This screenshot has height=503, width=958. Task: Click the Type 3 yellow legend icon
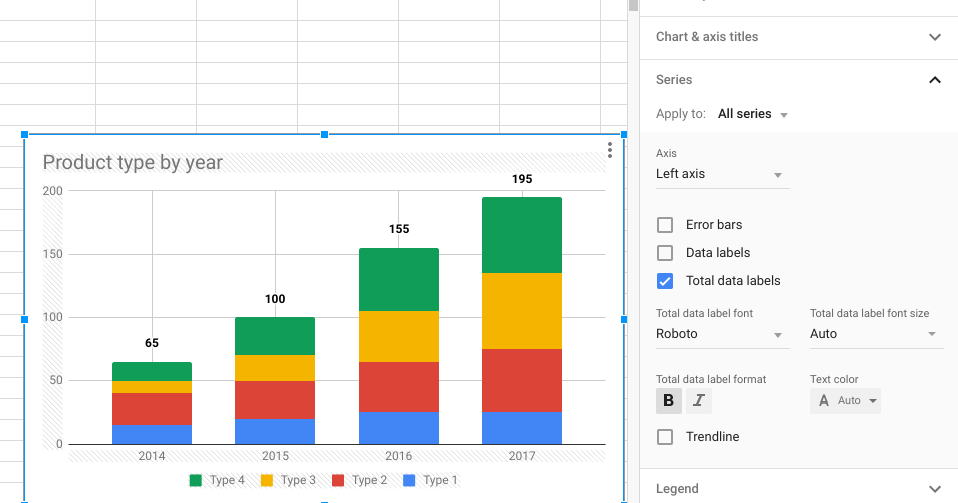coord(267,481)
